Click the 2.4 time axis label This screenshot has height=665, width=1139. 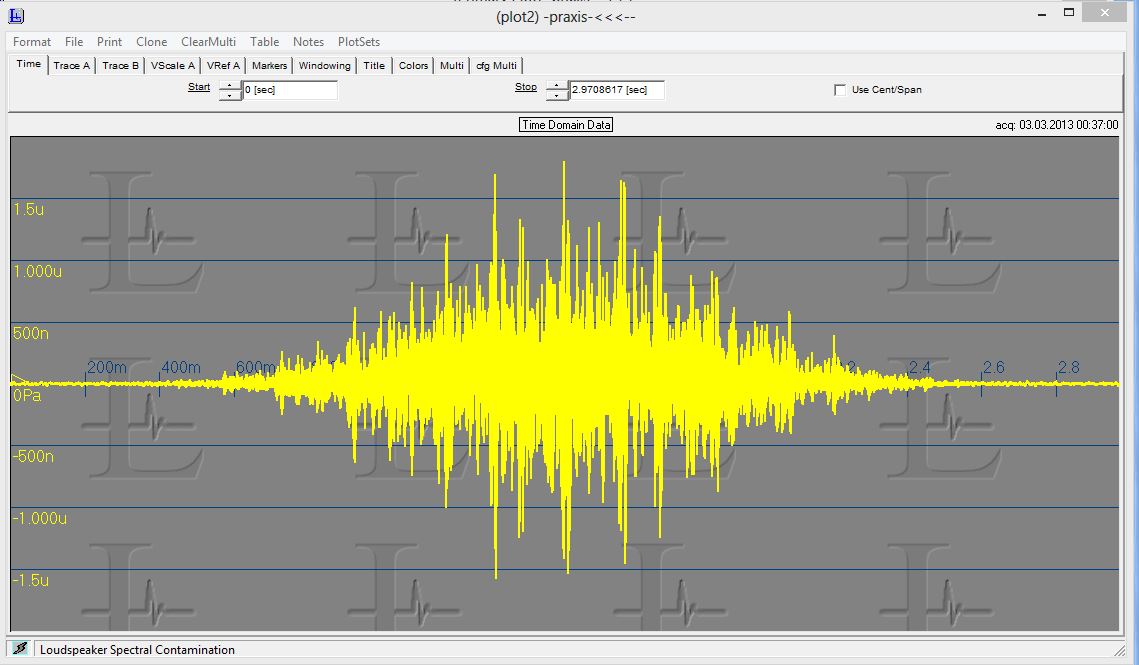tap(920, 368)
